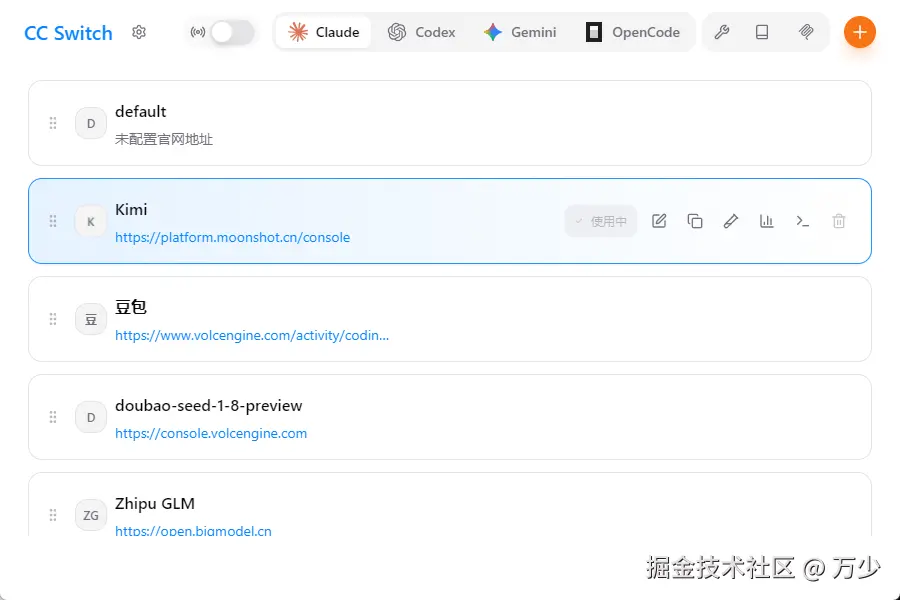This screenshot has height=600, width=900.
Task: Switch to the Claude tab
Action: tap(324, 32)
